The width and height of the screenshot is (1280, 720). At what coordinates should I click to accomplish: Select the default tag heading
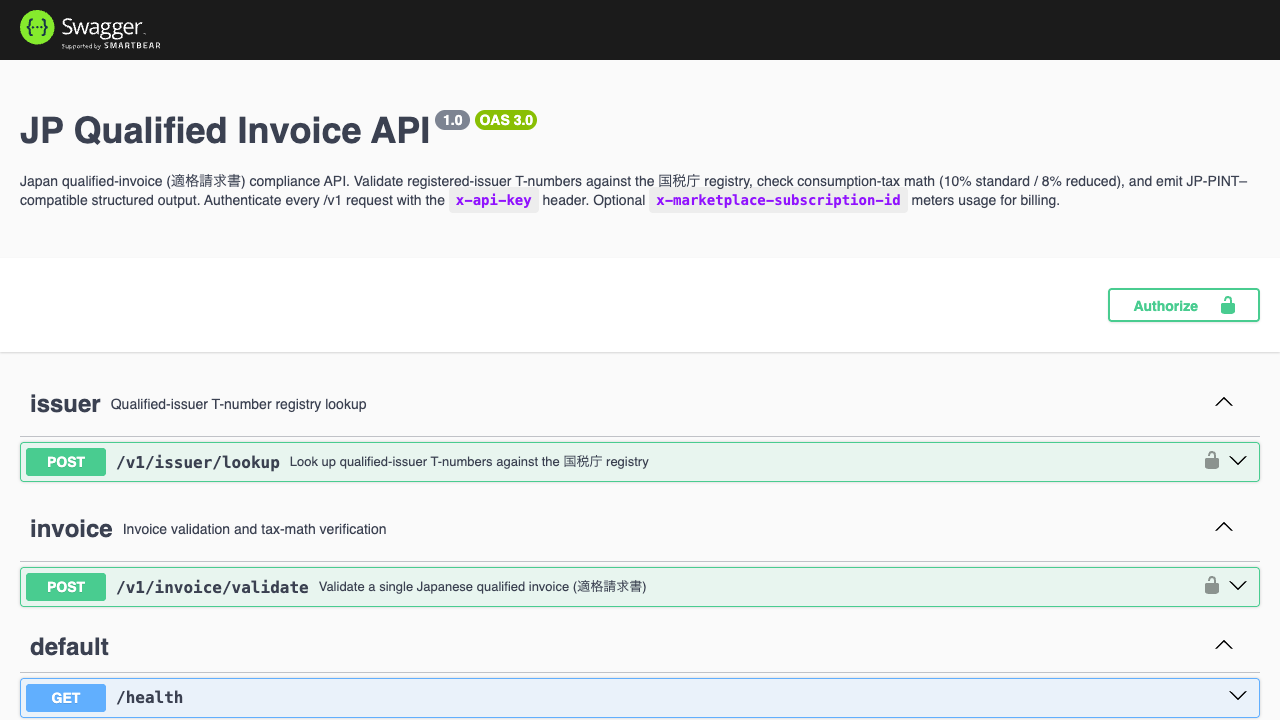coord(69,646)
